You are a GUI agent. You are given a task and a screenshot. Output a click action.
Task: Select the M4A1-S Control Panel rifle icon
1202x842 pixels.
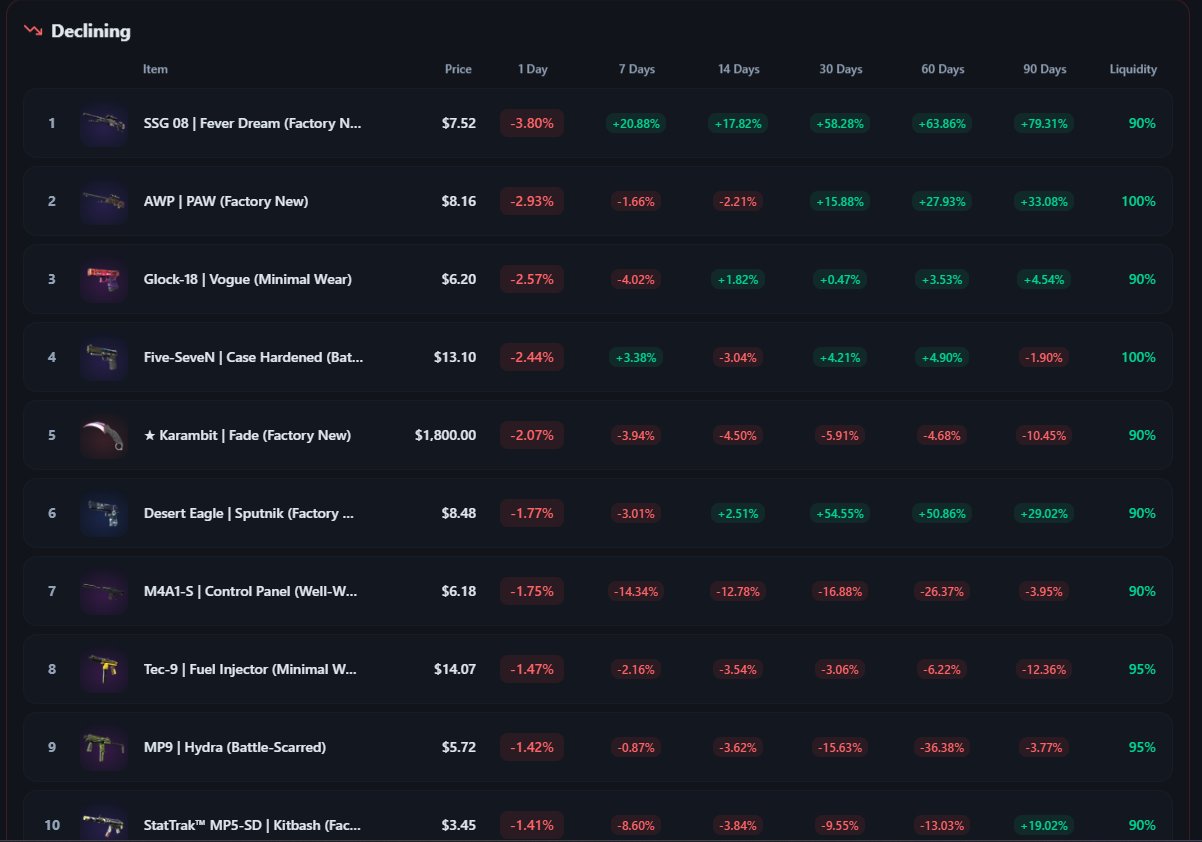click(x=103, y=592)
